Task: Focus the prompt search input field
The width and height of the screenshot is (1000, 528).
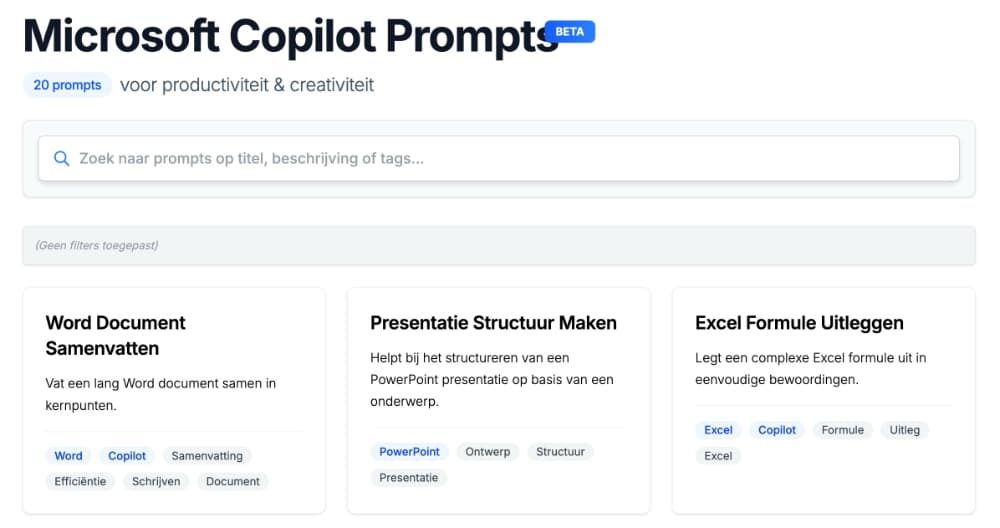Action: tap(499, 158)
